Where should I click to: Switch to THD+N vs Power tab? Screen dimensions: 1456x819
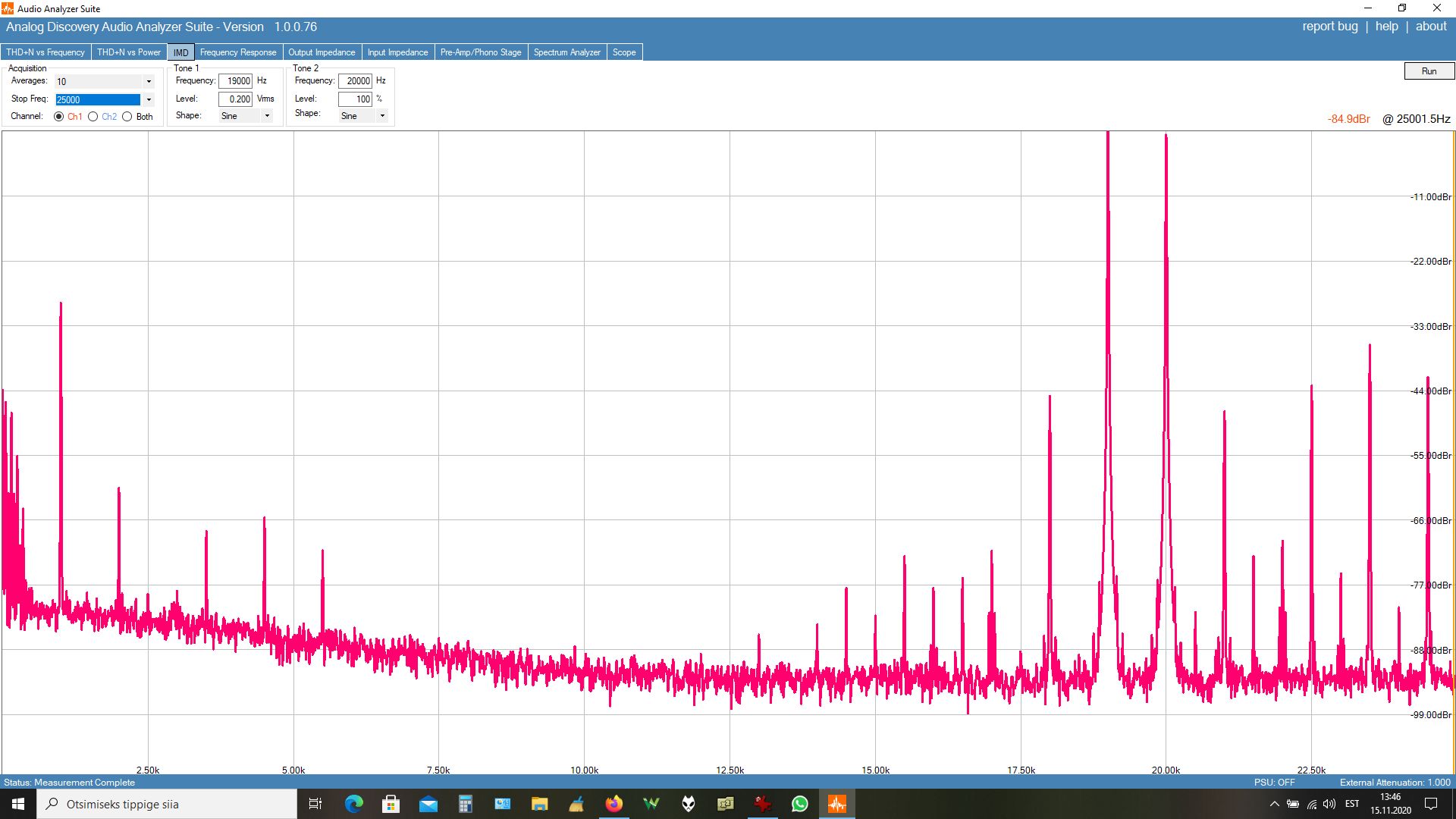click(129, 52)
